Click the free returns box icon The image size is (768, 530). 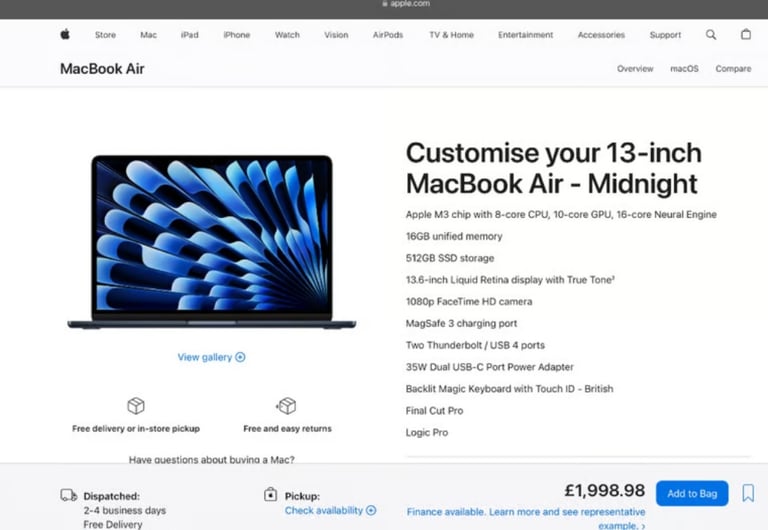(287, 406)
